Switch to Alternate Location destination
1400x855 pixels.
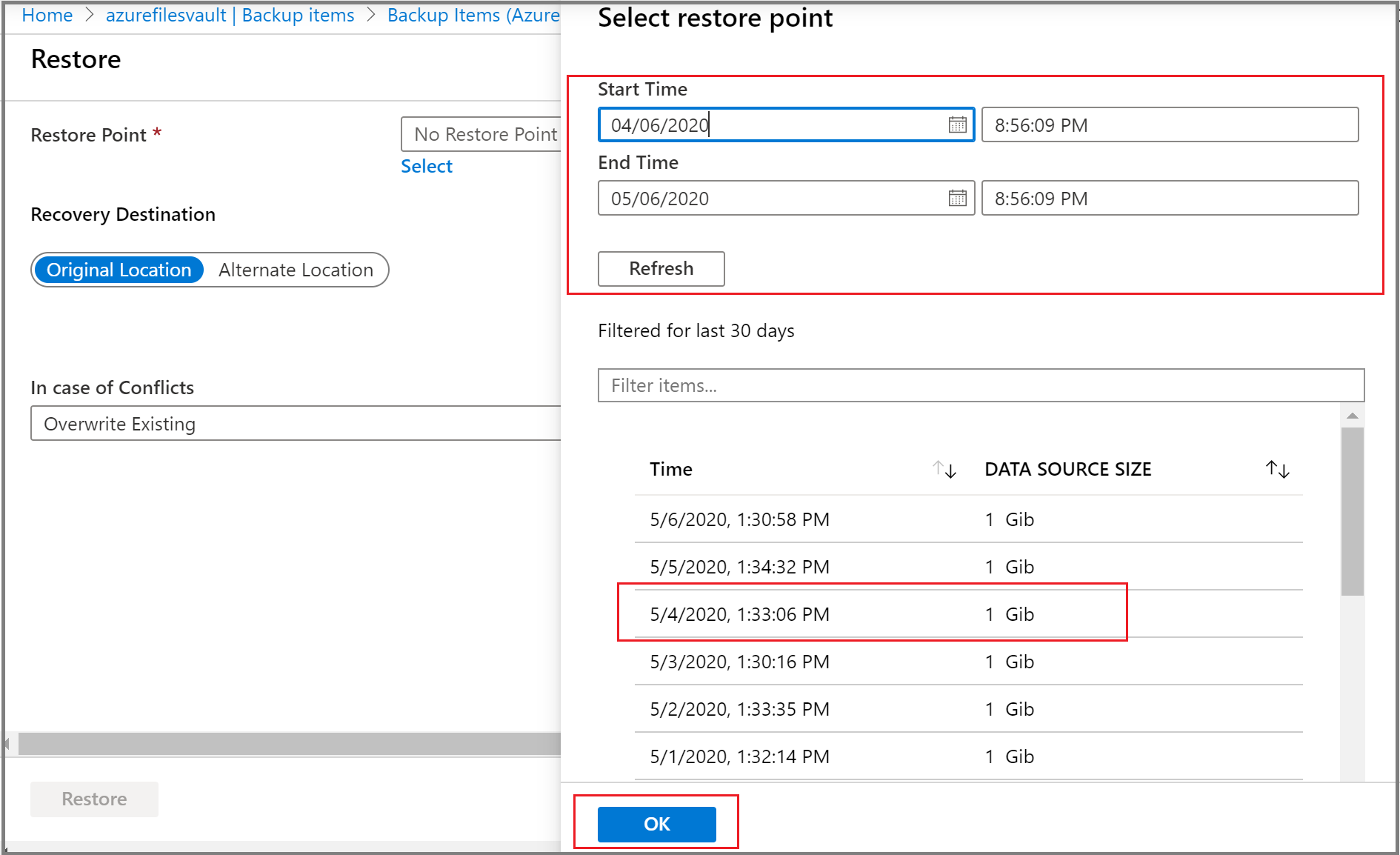pyautogui.click(x=294, y=269)
